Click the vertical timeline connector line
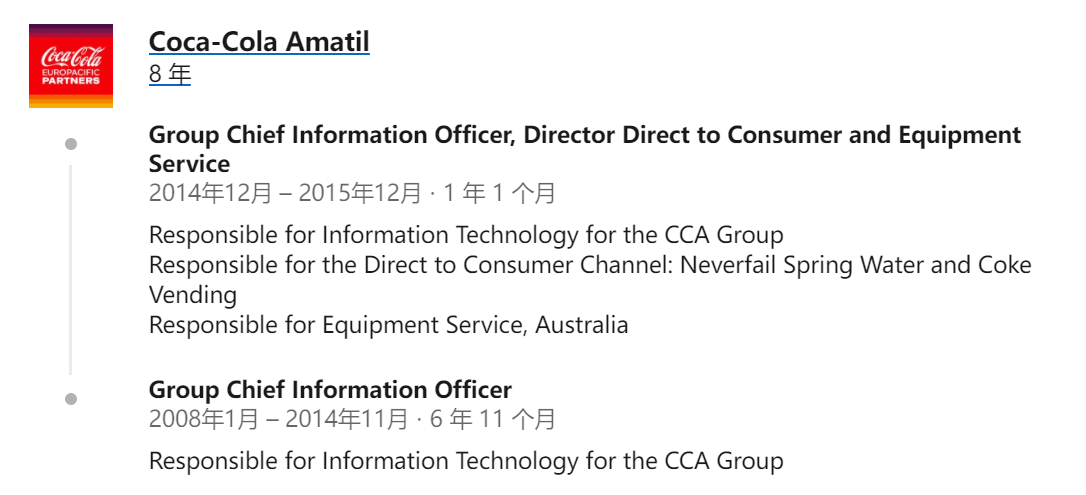1086x495 pixels. (x=70, y=270)
